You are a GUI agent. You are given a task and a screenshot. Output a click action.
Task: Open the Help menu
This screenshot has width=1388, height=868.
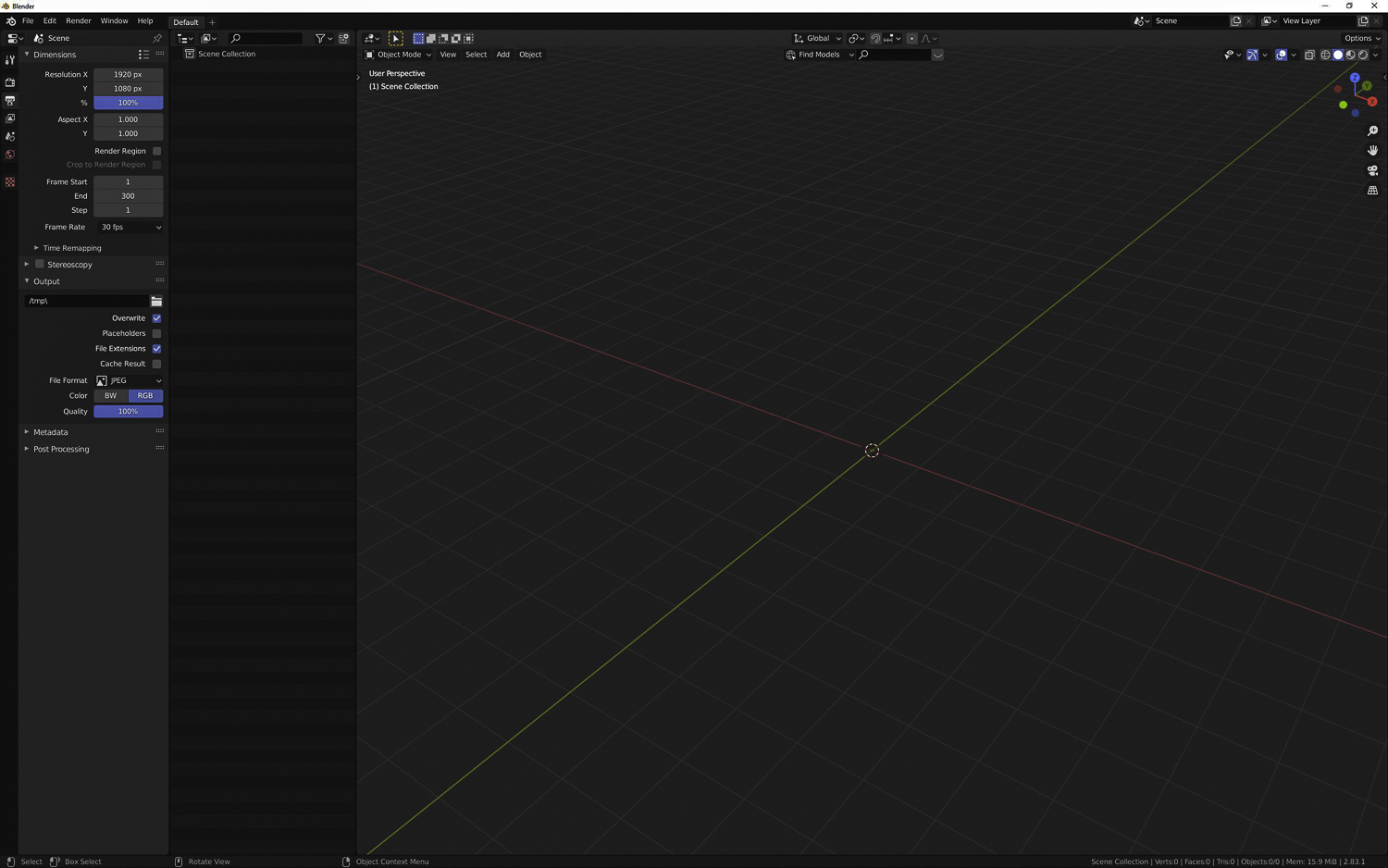145,21
